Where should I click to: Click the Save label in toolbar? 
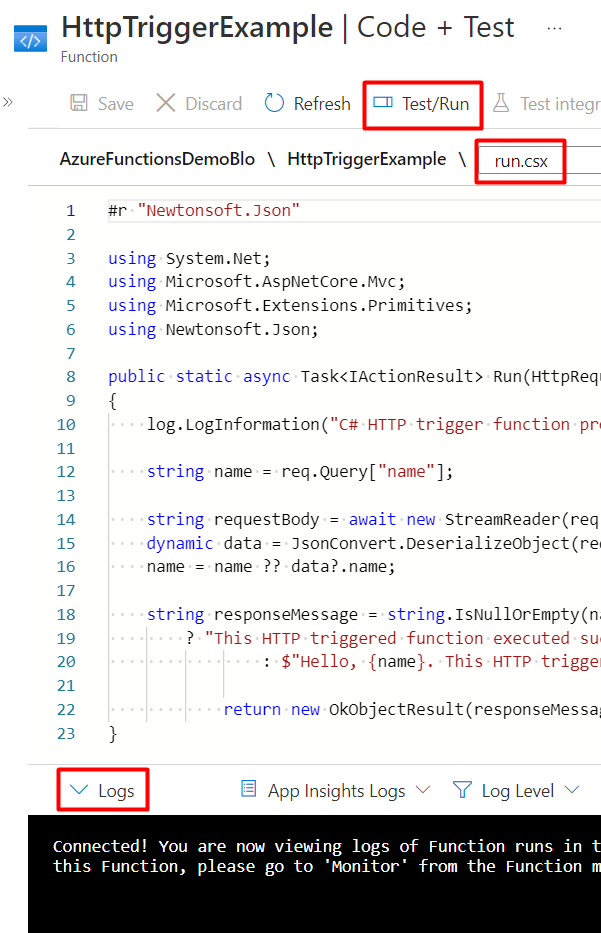(x=115, y=104)
